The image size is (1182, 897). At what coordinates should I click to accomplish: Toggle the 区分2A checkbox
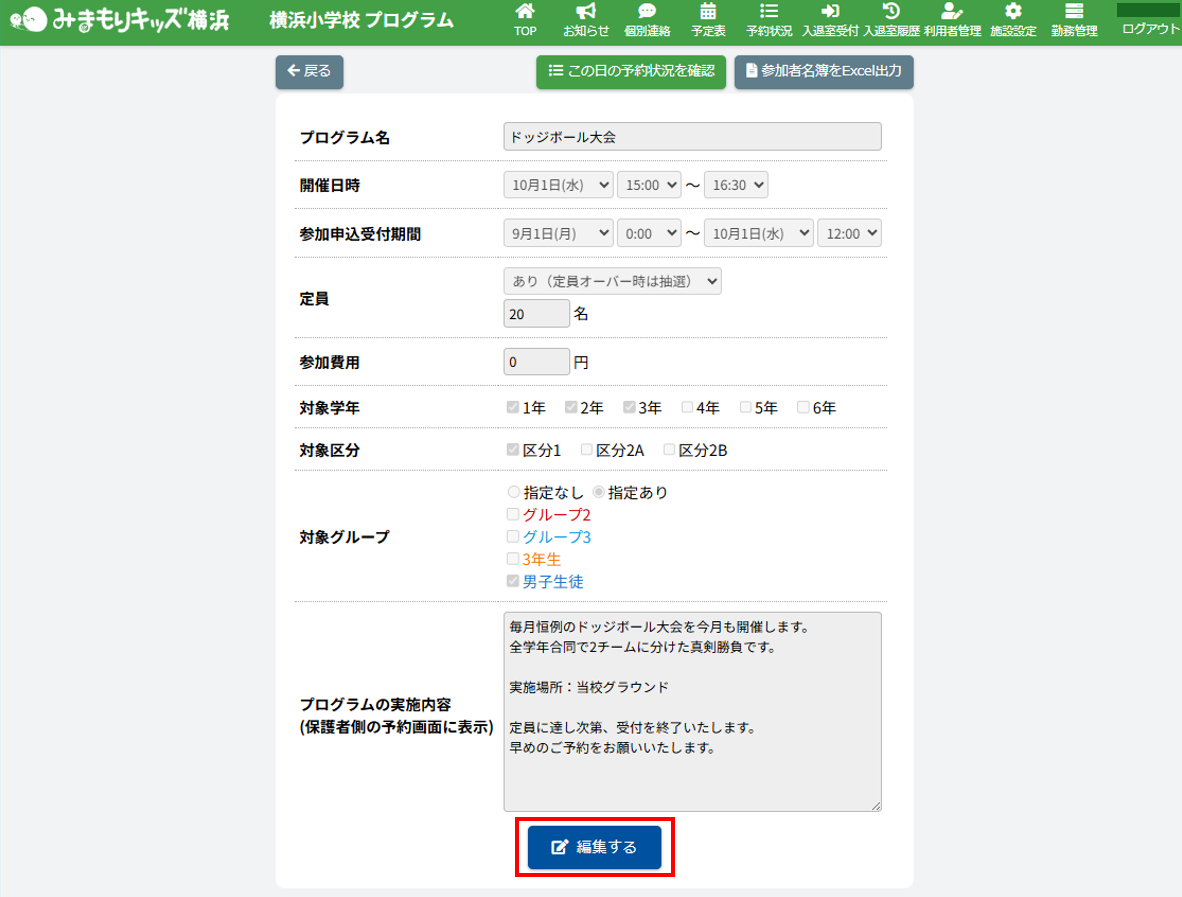click(x=587, y=450)
